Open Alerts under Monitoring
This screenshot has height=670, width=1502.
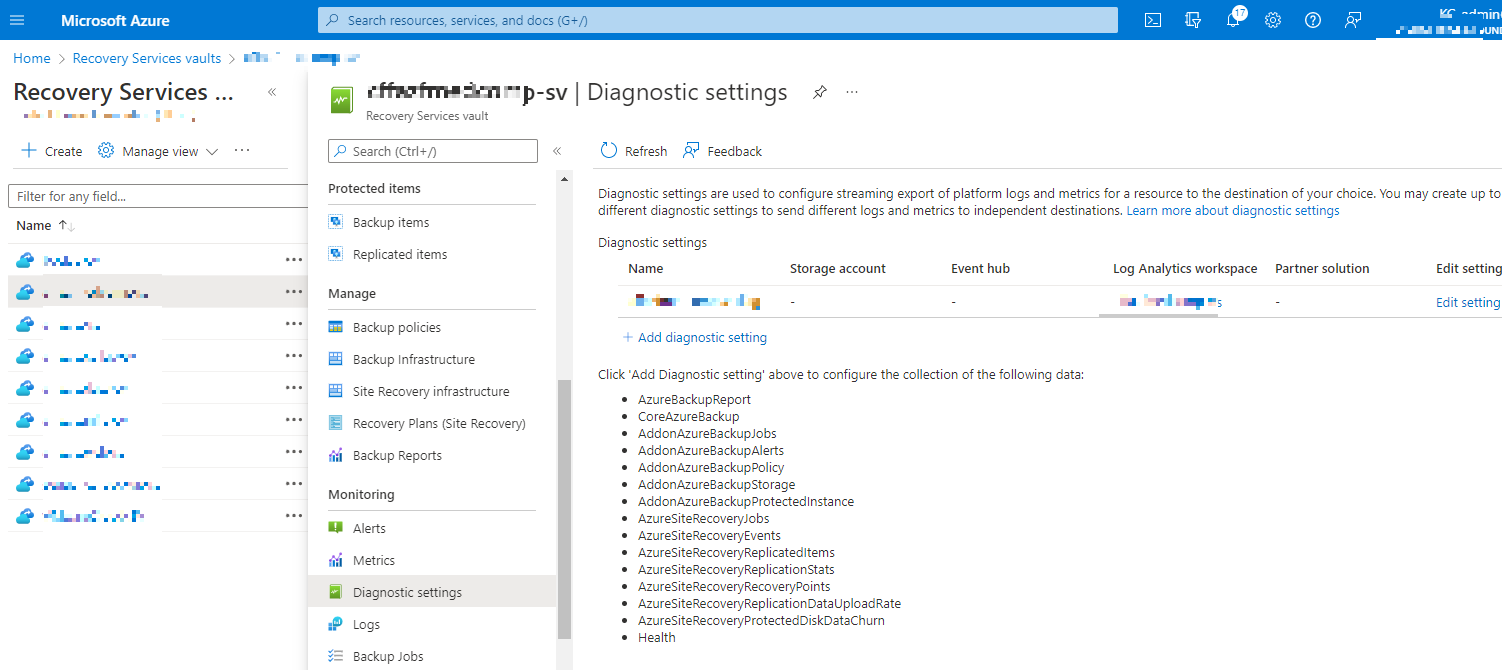coord(369,528)
